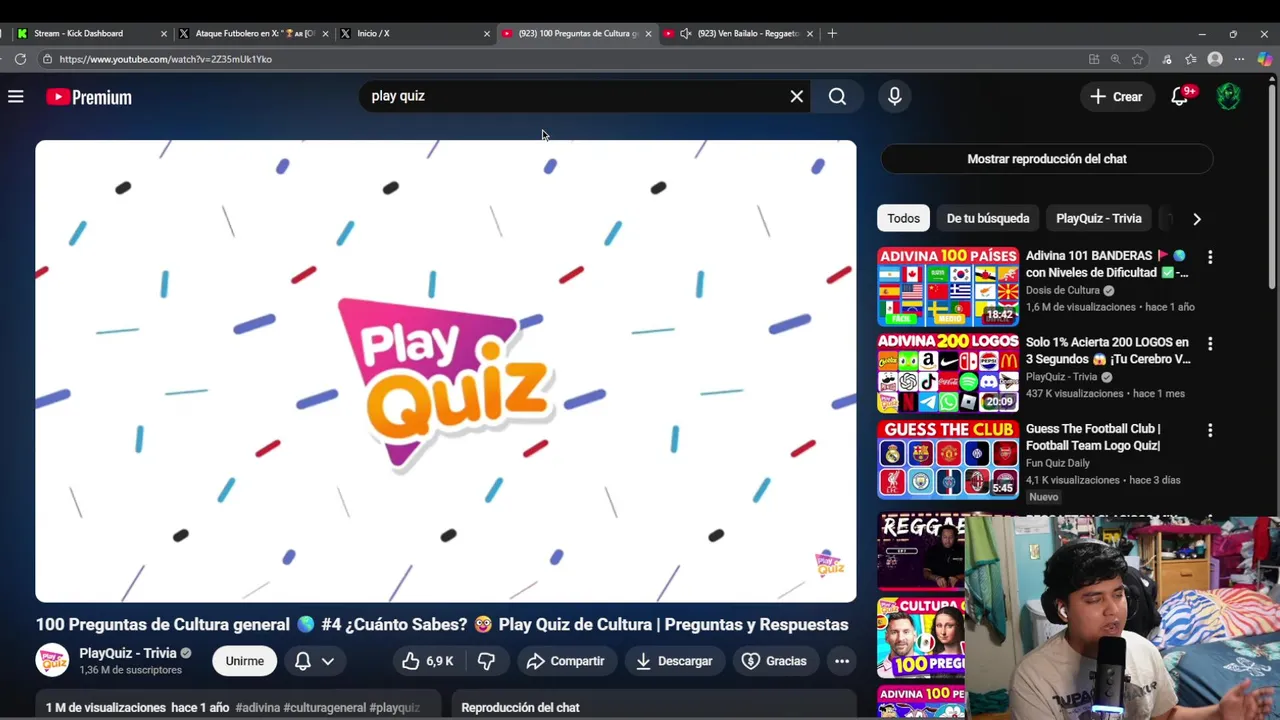Close the Inicio / X tab

(487, 33)
